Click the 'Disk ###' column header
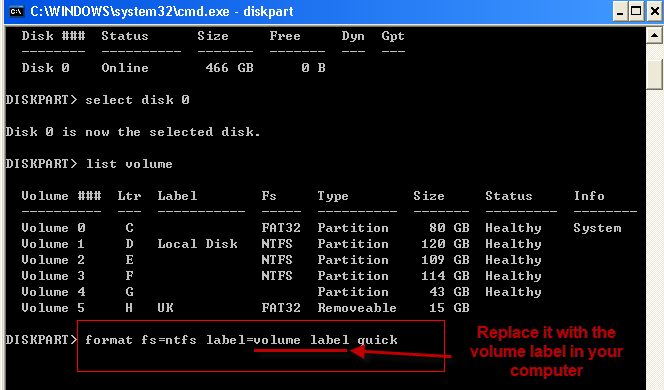 pos(53,36)
